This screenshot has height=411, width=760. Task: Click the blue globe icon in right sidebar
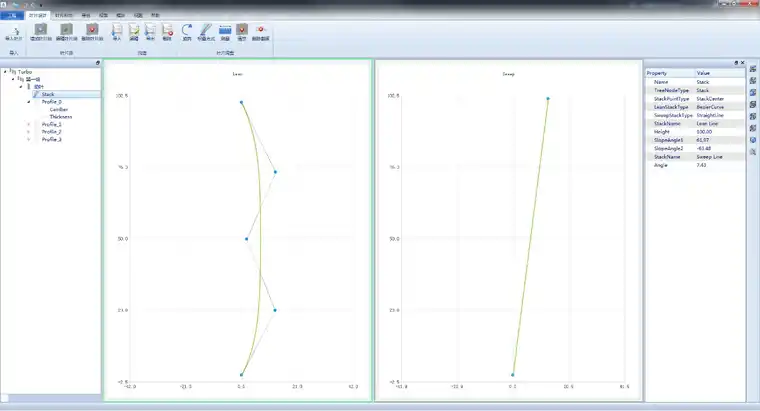pos(753,140)
